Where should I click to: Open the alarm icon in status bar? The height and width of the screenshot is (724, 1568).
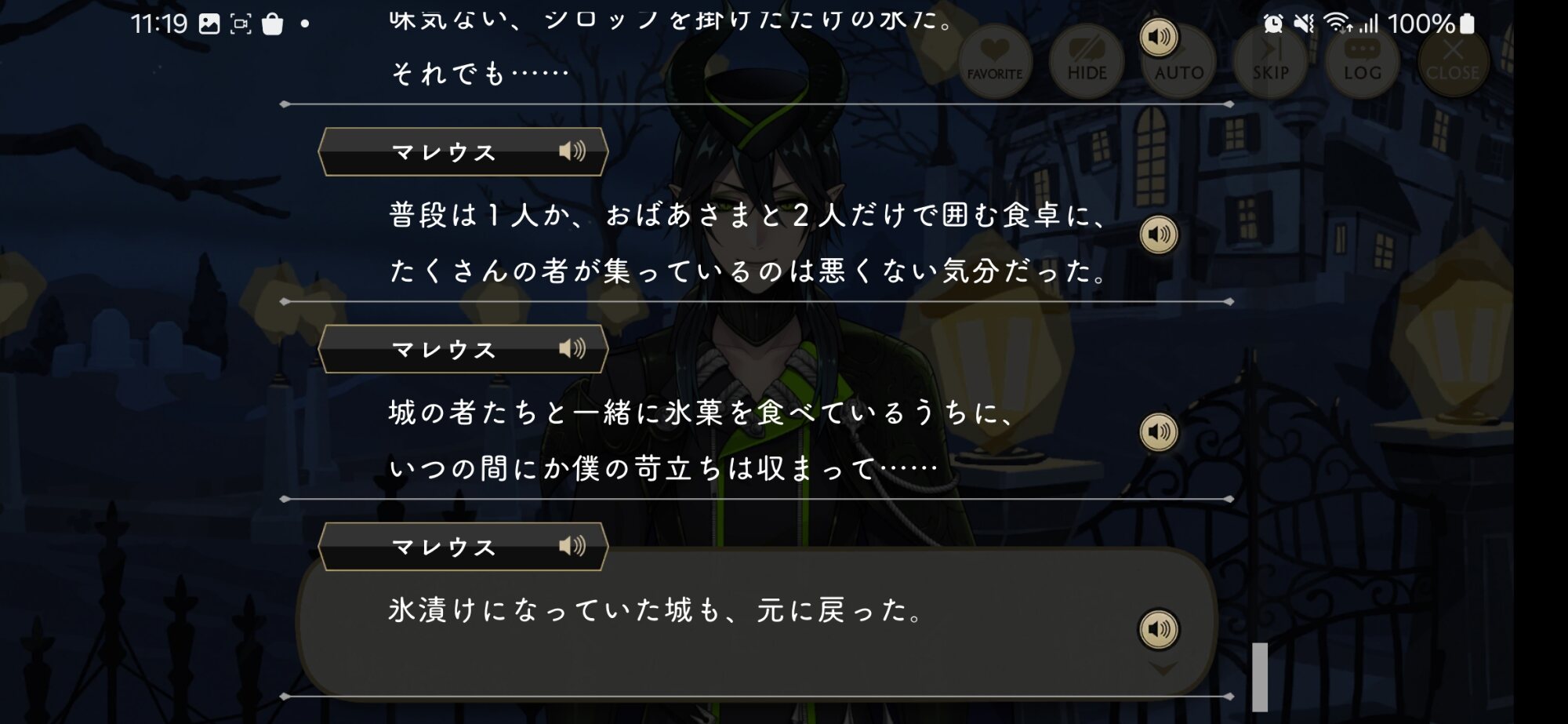click(1273, 24)
